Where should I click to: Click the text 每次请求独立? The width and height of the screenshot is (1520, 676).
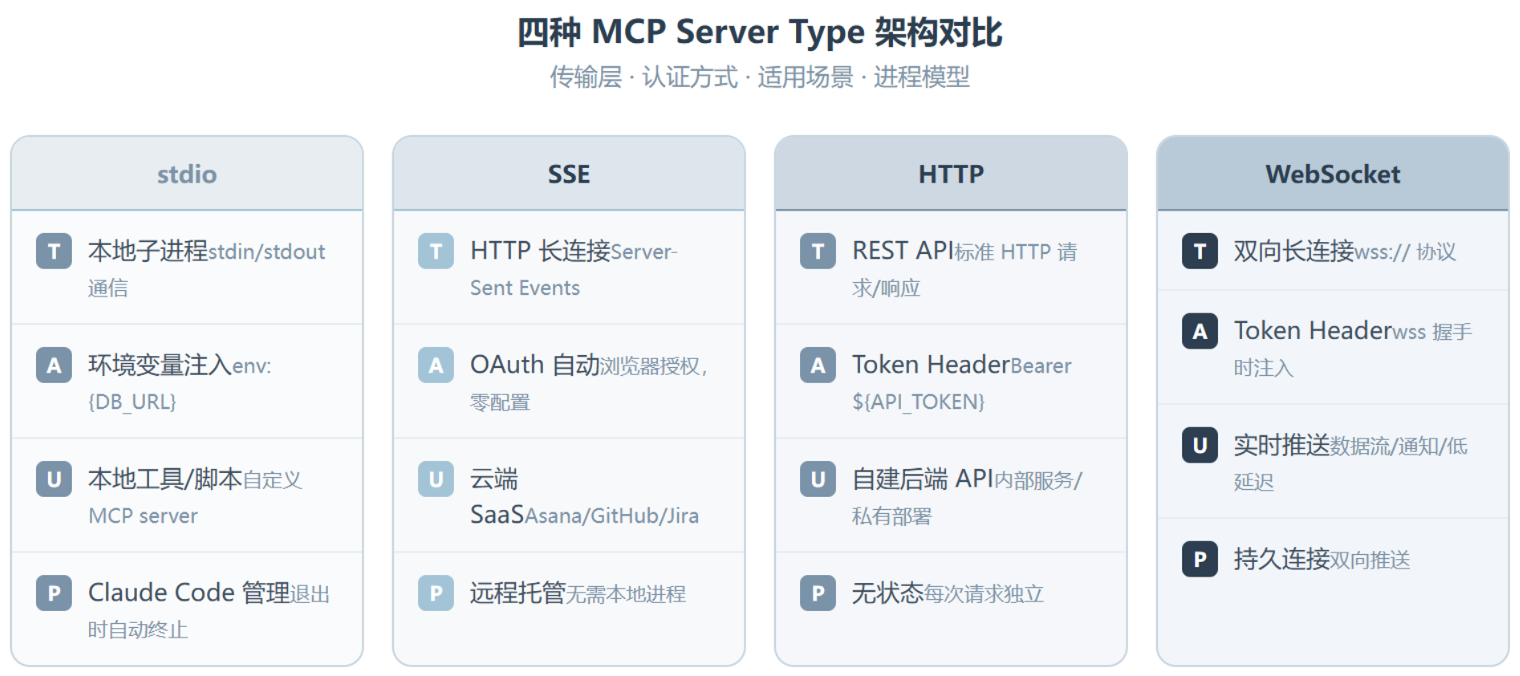tap(984, 594)
